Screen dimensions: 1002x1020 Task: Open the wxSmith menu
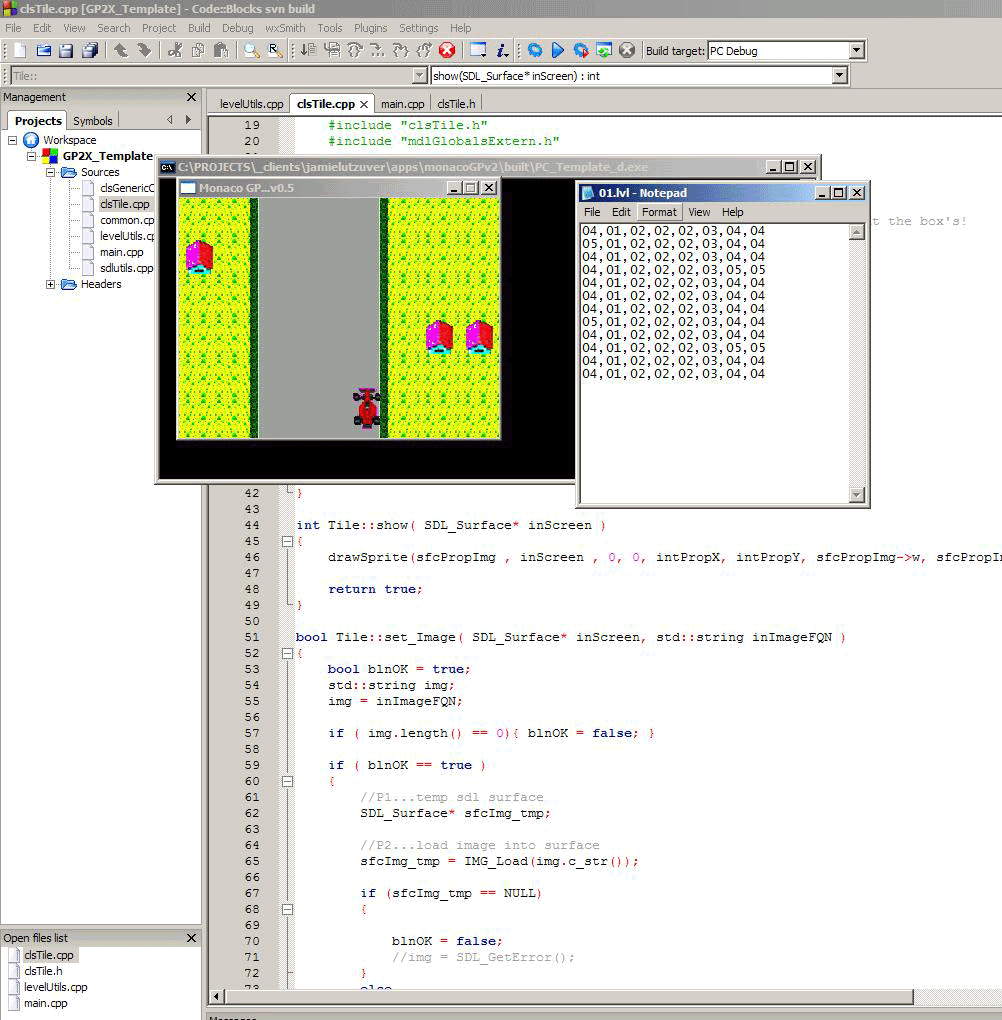(285, 28)
